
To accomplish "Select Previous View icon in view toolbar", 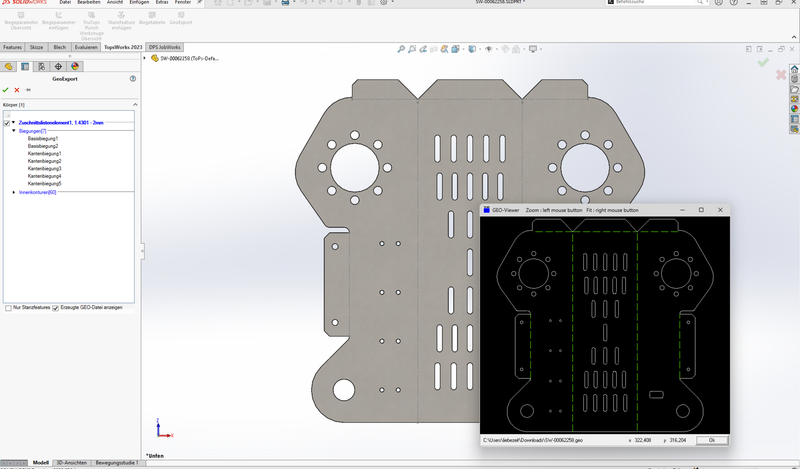I will tap(423, 49).
